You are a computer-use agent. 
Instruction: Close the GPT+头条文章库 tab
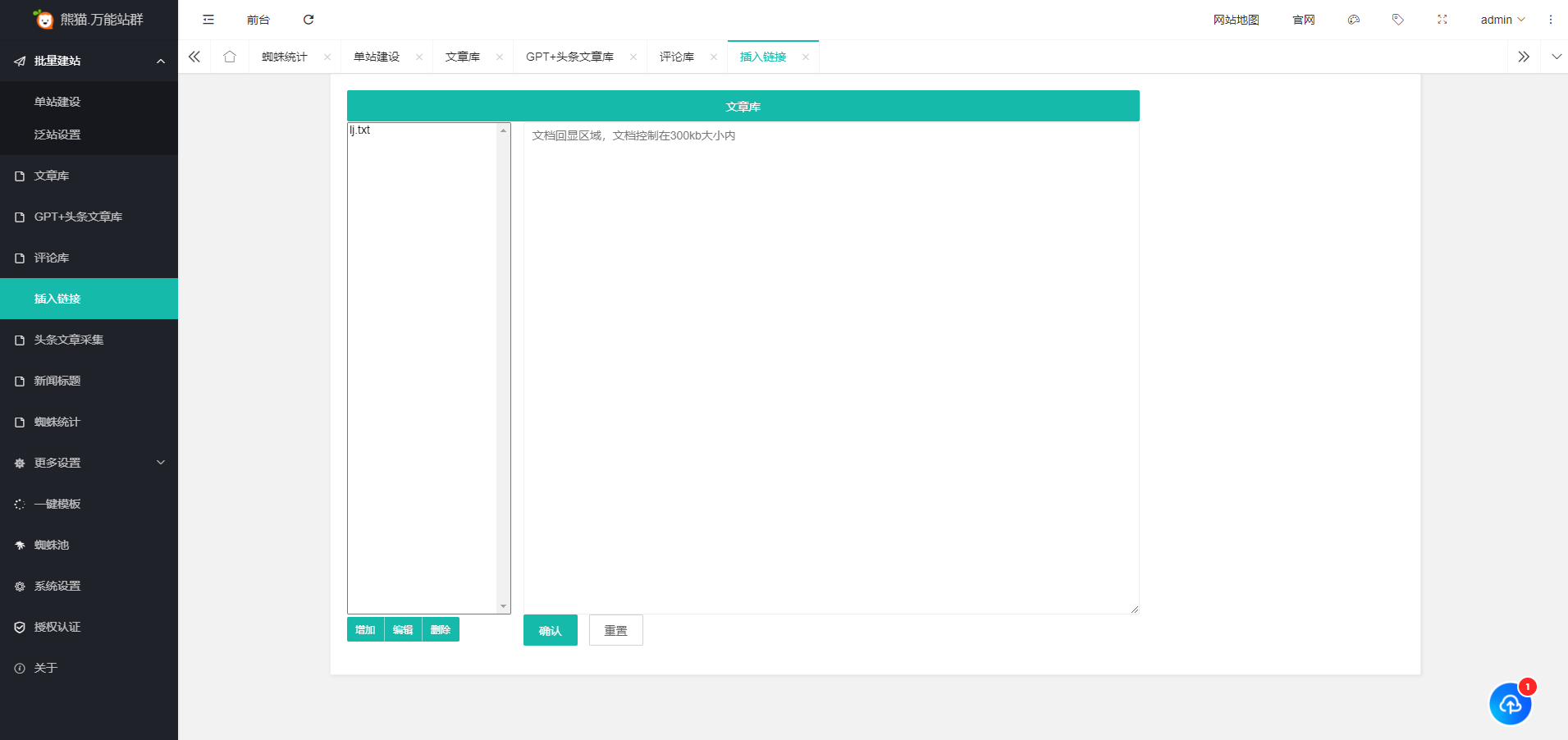[633, 57]
